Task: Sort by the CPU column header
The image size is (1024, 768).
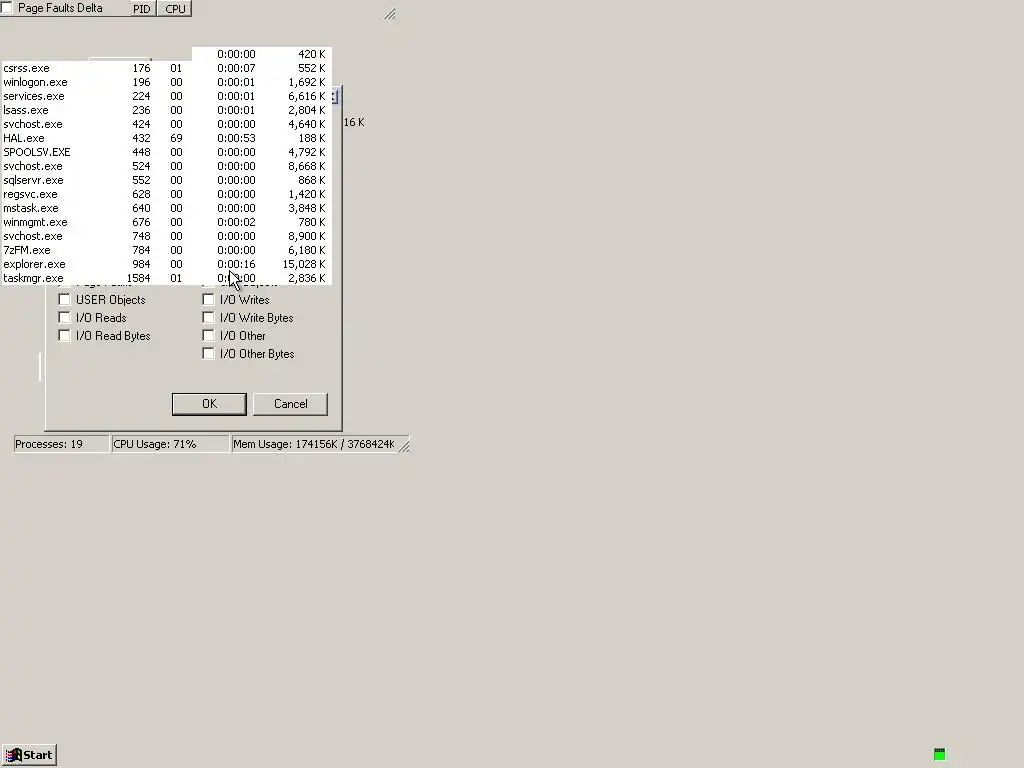Action: pos(175,8)
